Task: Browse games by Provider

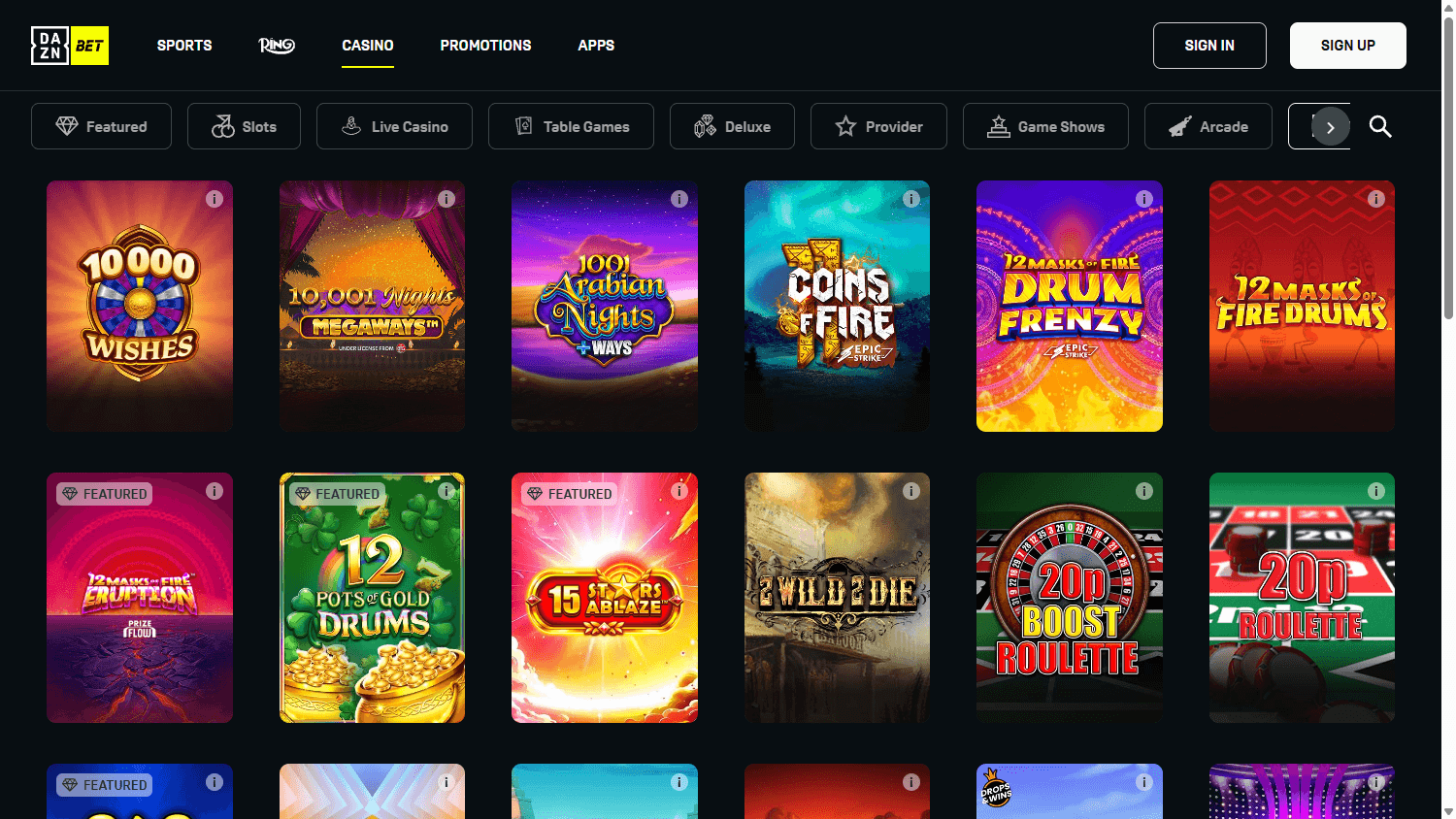Action: tap(878, 126)
